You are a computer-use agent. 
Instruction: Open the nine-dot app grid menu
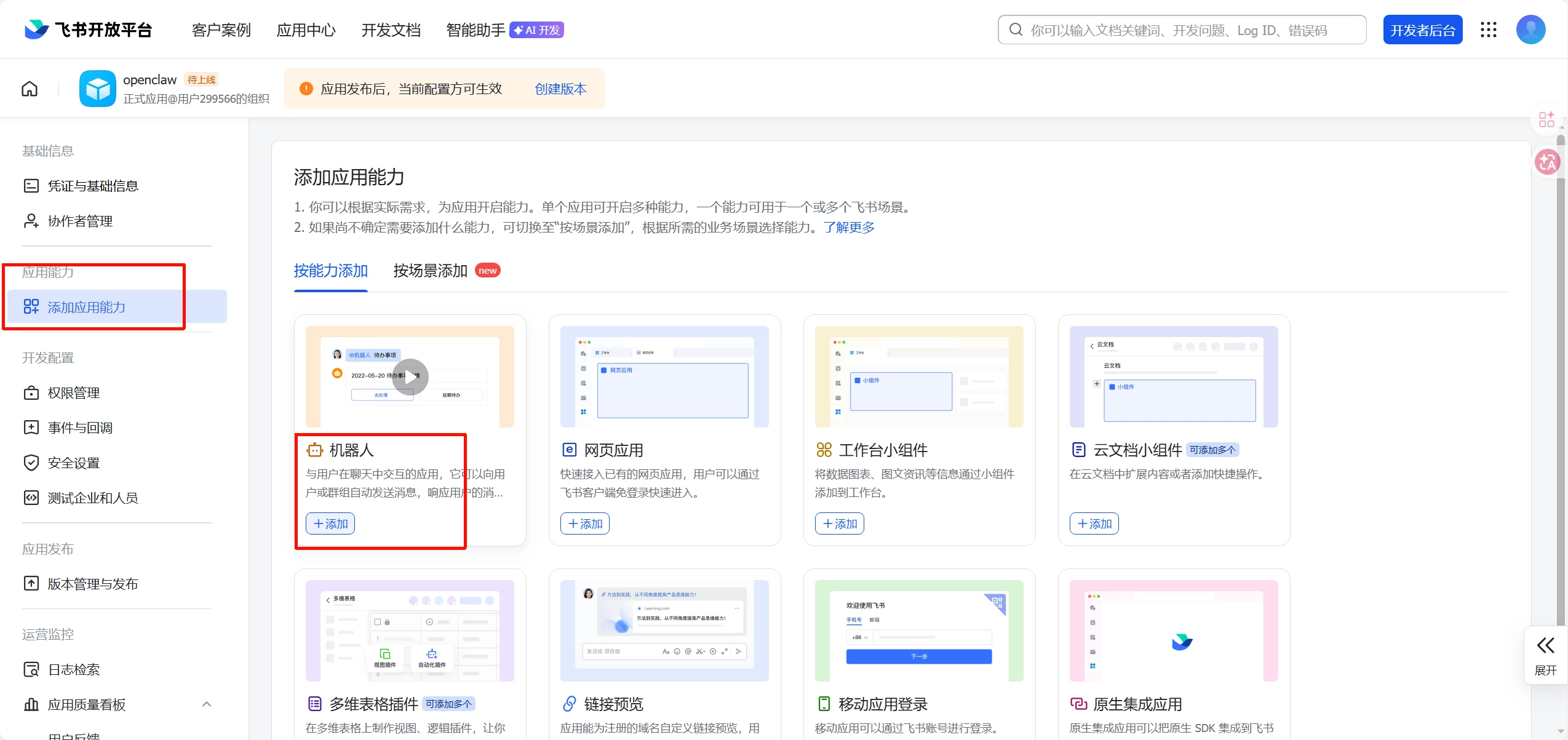[1488, 30]
